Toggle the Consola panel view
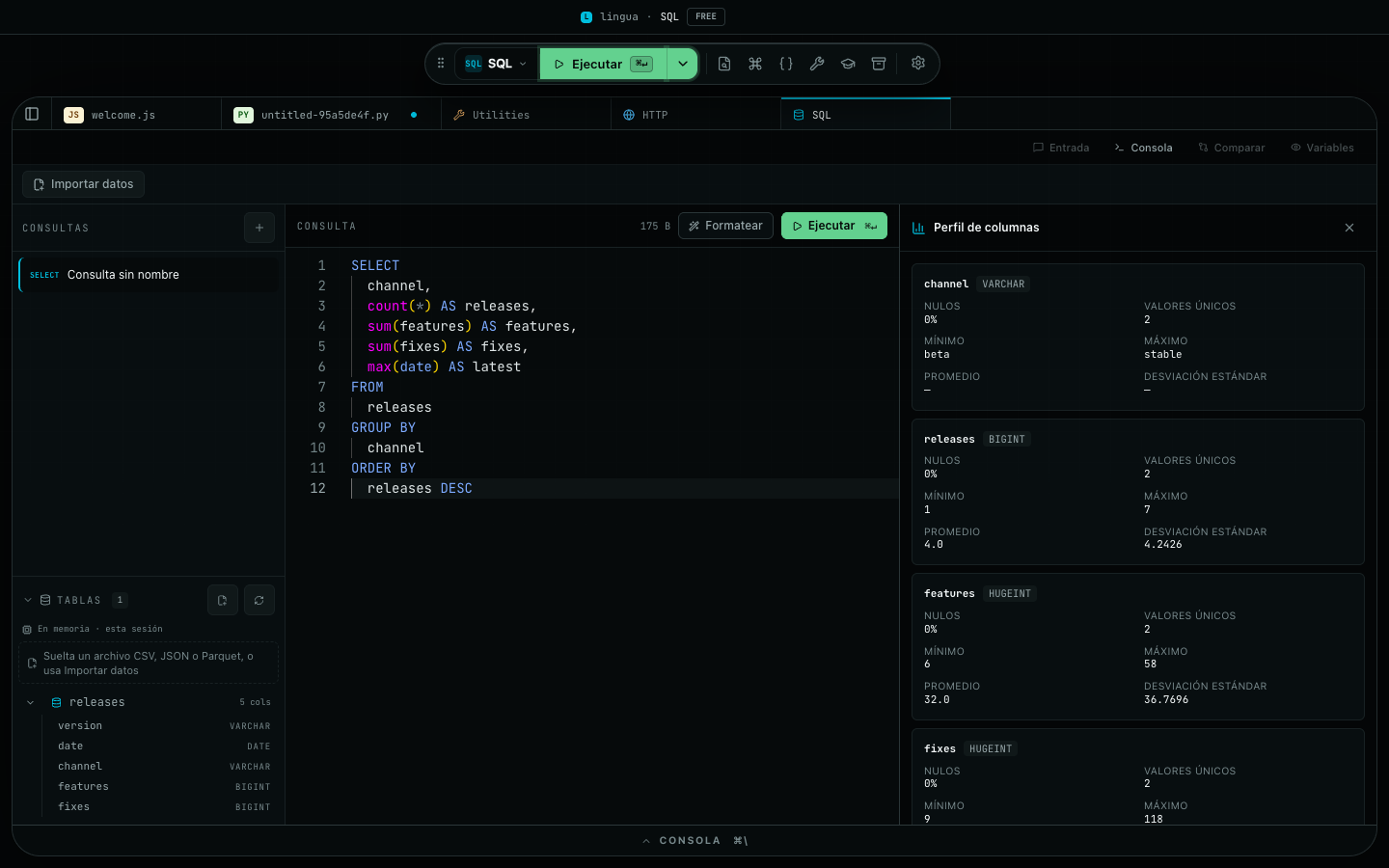The image size is (1389, 868). tap(1143, 148)
